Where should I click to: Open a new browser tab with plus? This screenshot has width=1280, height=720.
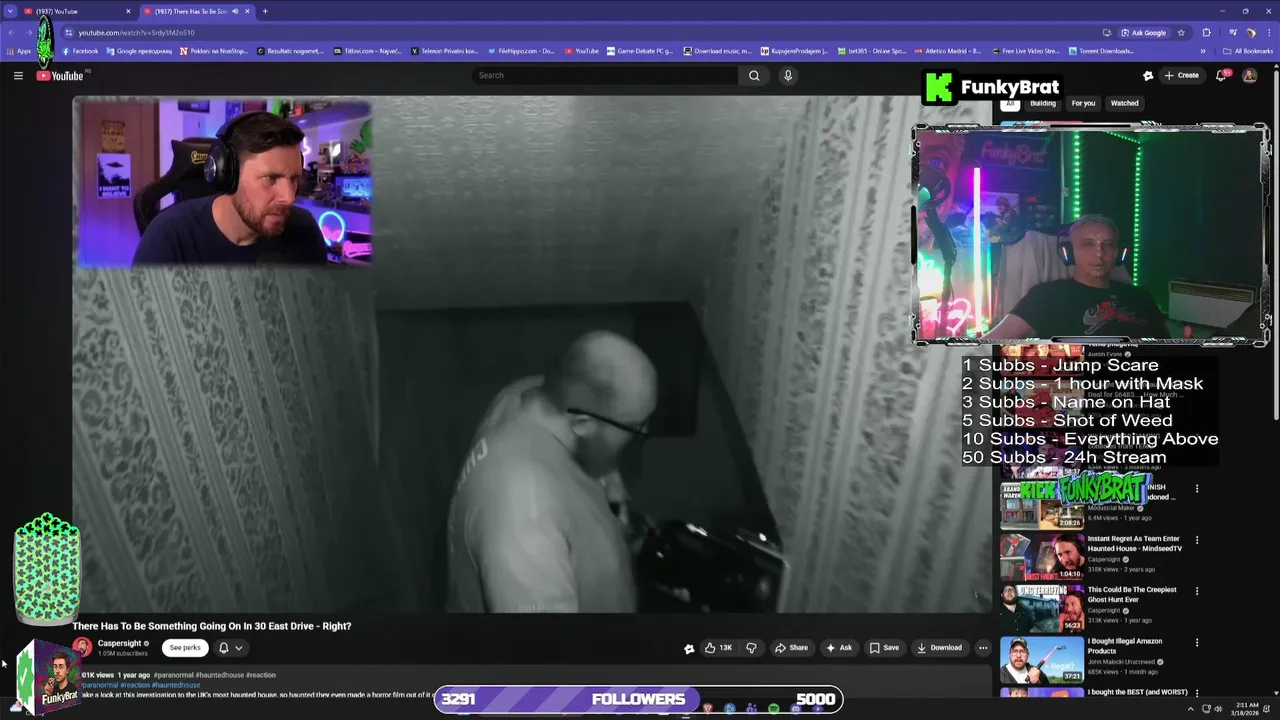click(265, 11)
